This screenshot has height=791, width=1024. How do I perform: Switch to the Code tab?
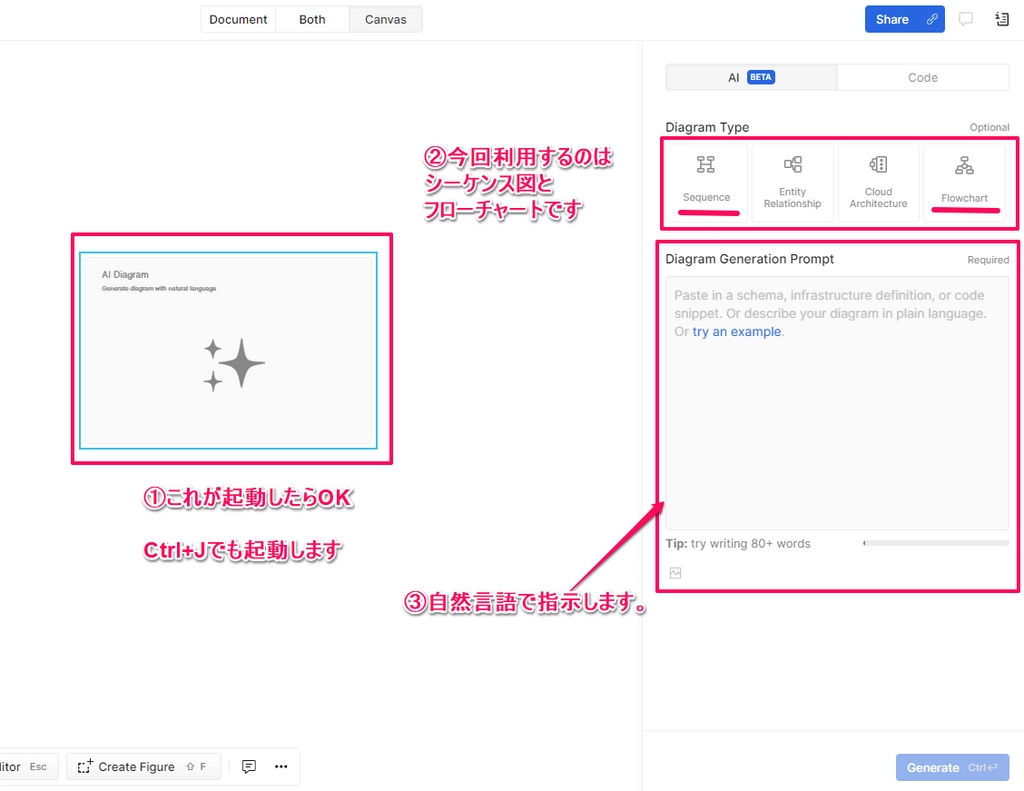tap(922, 77)
